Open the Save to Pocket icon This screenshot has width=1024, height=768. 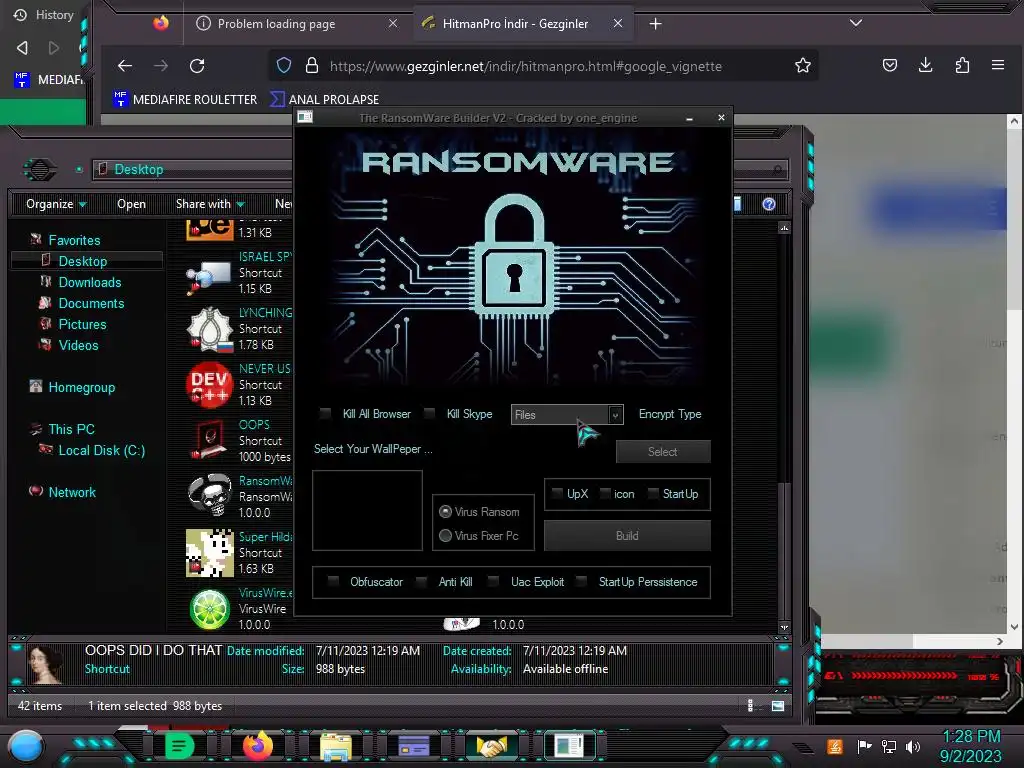tap(889, 65)
